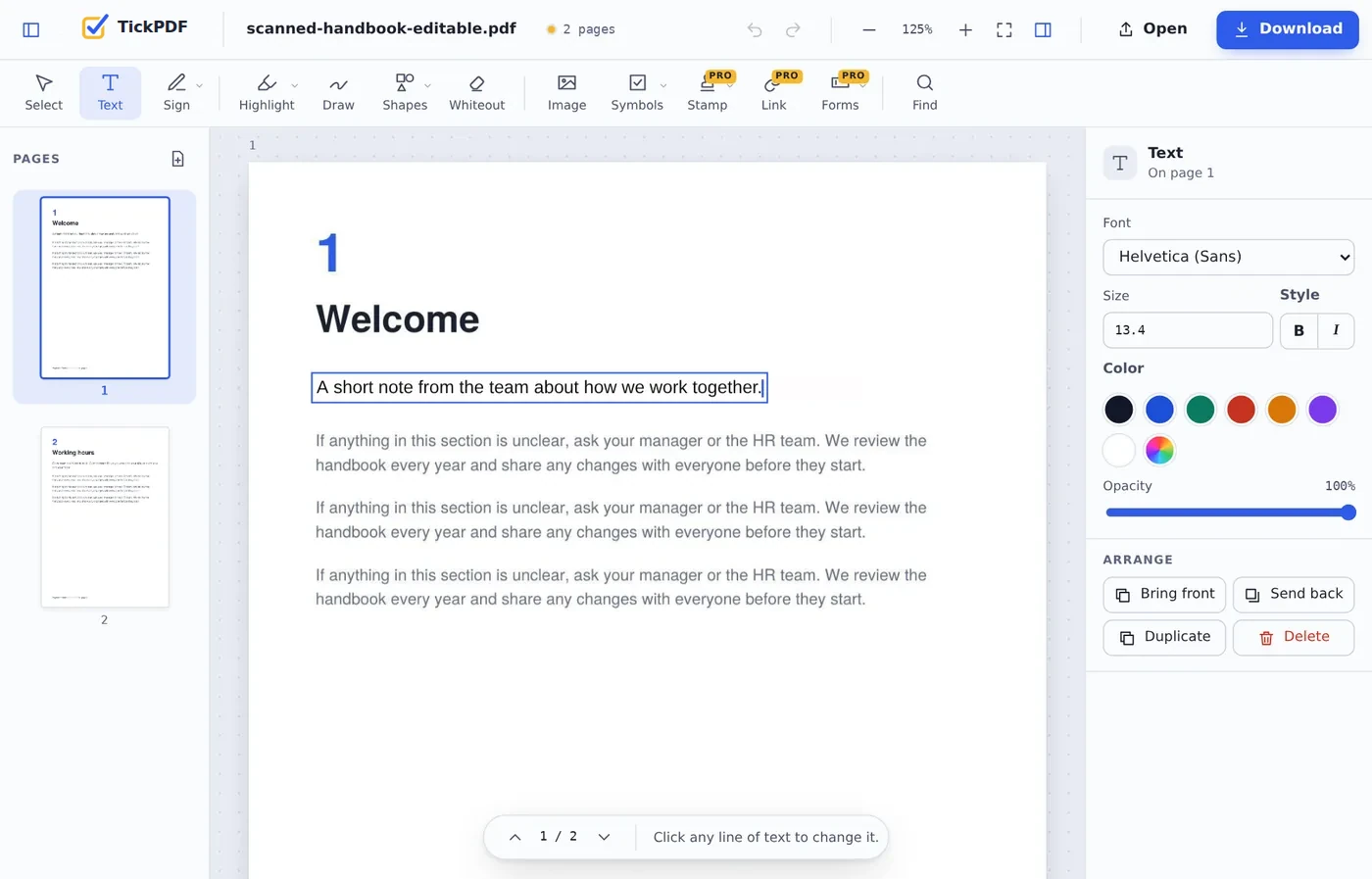Viewport: 1372px width, 879px height.
Task: Choose the Select tool
Action: 43,93
